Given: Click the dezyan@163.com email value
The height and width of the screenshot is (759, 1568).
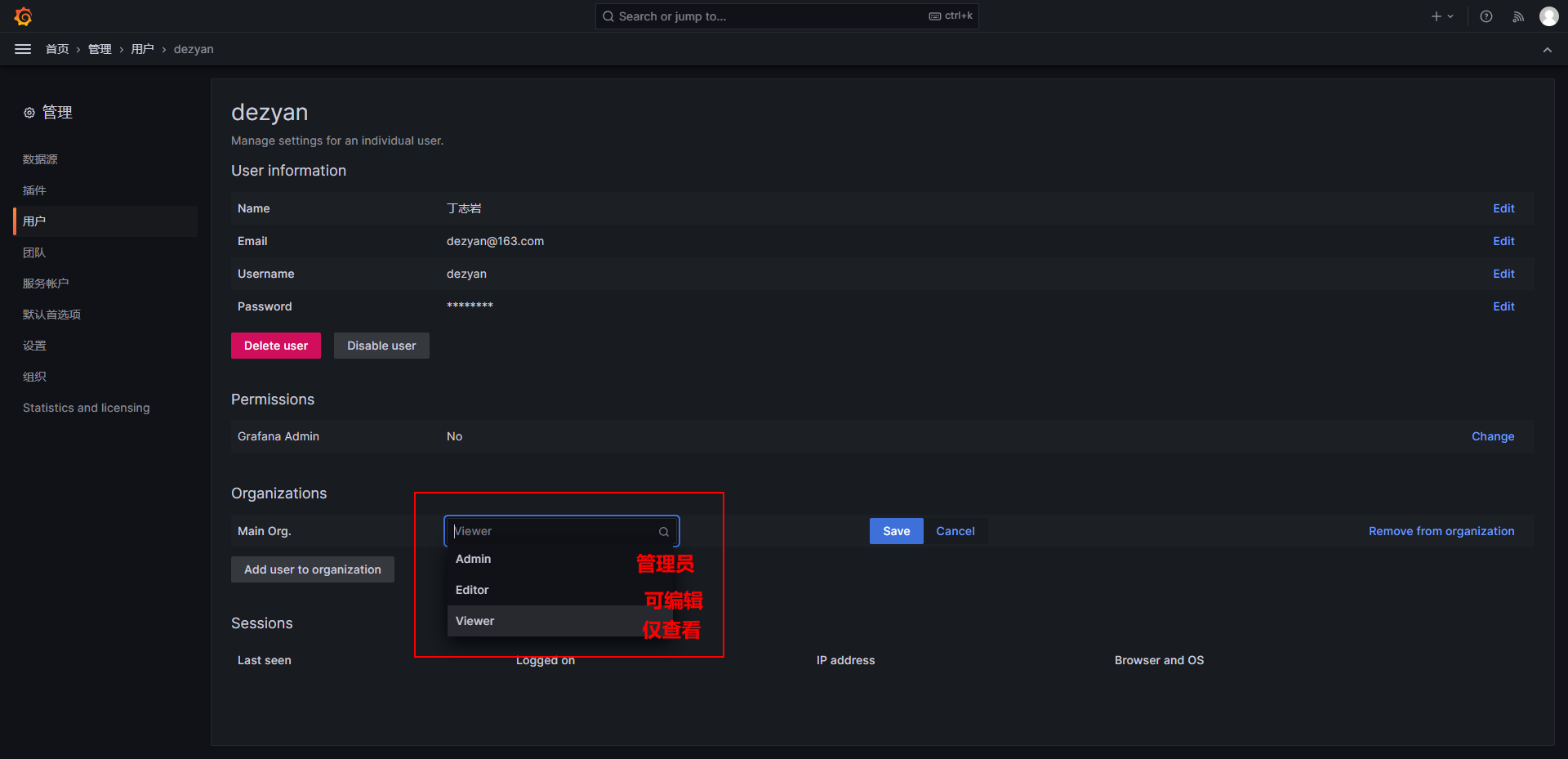Looking at the screenshot, I should point(495,241).
